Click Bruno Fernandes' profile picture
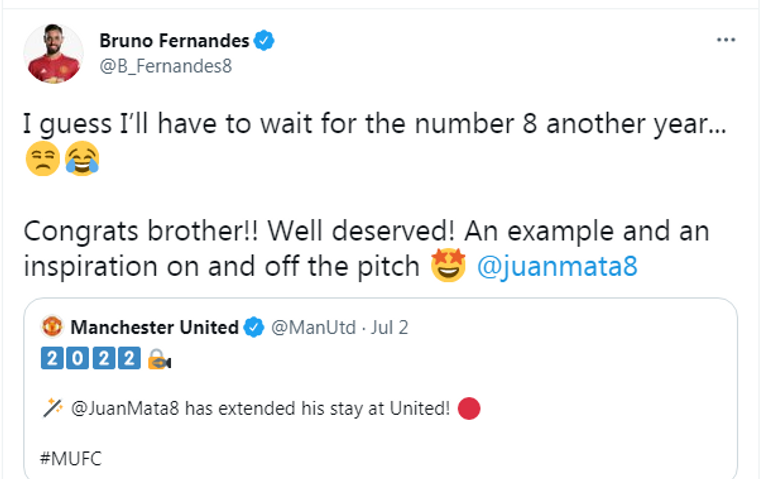The image size is (768, 479). pos(51,55)
